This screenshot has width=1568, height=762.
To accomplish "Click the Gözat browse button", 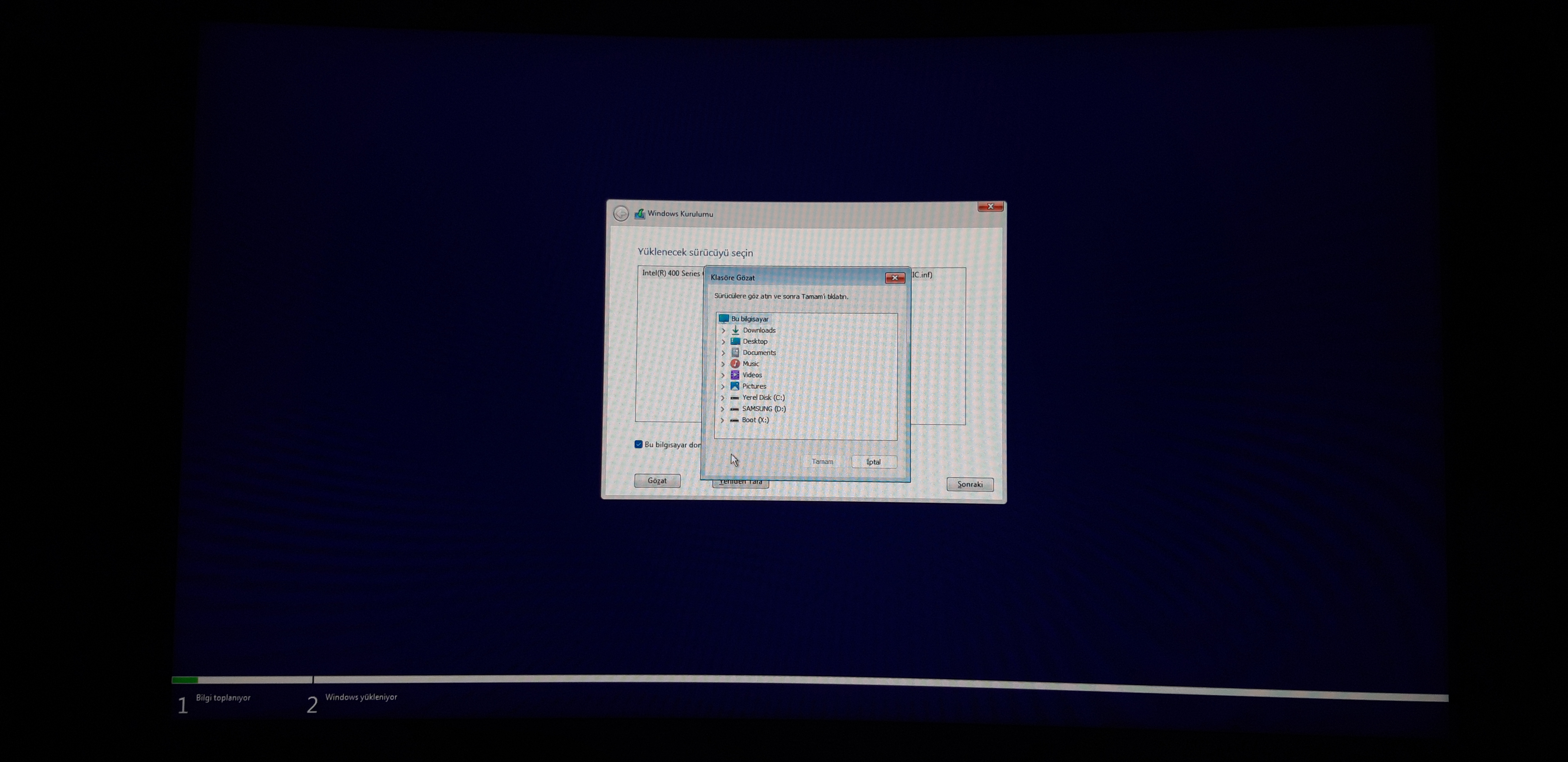I will 657,481.
